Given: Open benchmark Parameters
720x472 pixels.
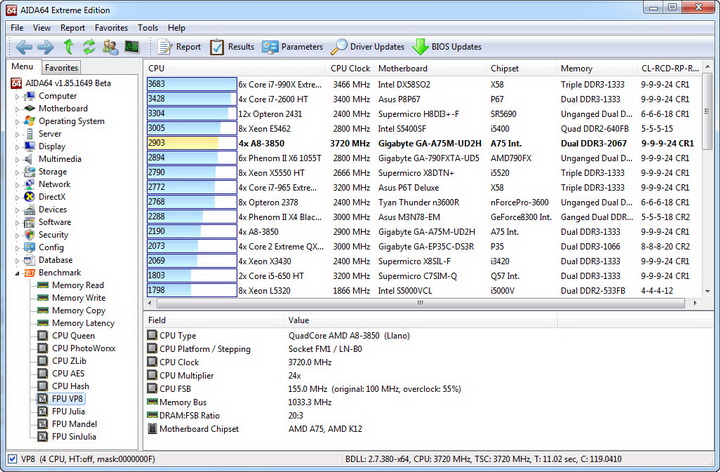Looking at the screenshot, I should 292,47.
